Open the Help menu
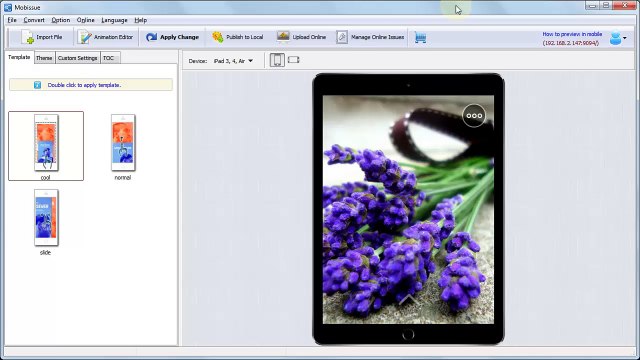 (140, 20)
